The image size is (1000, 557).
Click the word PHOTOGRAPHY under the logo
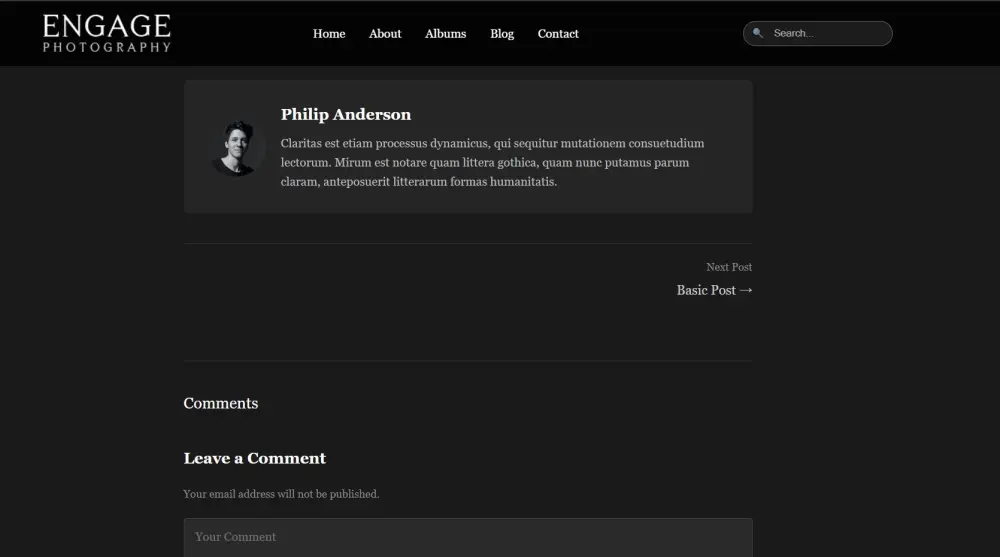[107, 47]
